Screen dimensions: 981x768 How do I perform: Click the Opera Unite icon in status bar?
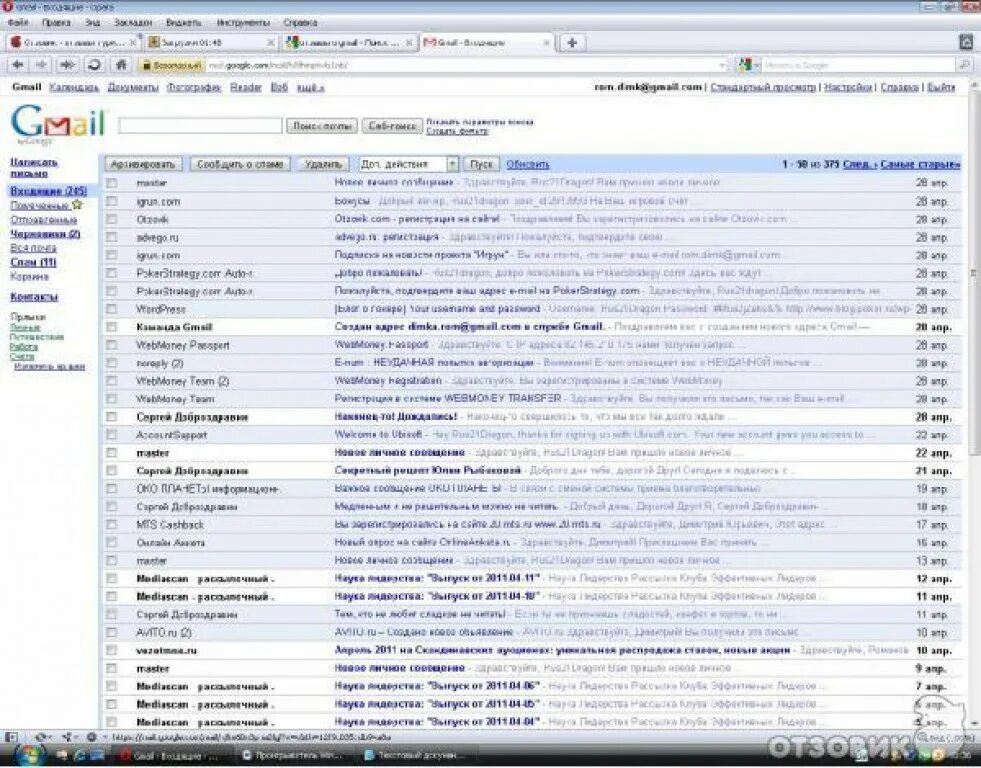[68, 737]
